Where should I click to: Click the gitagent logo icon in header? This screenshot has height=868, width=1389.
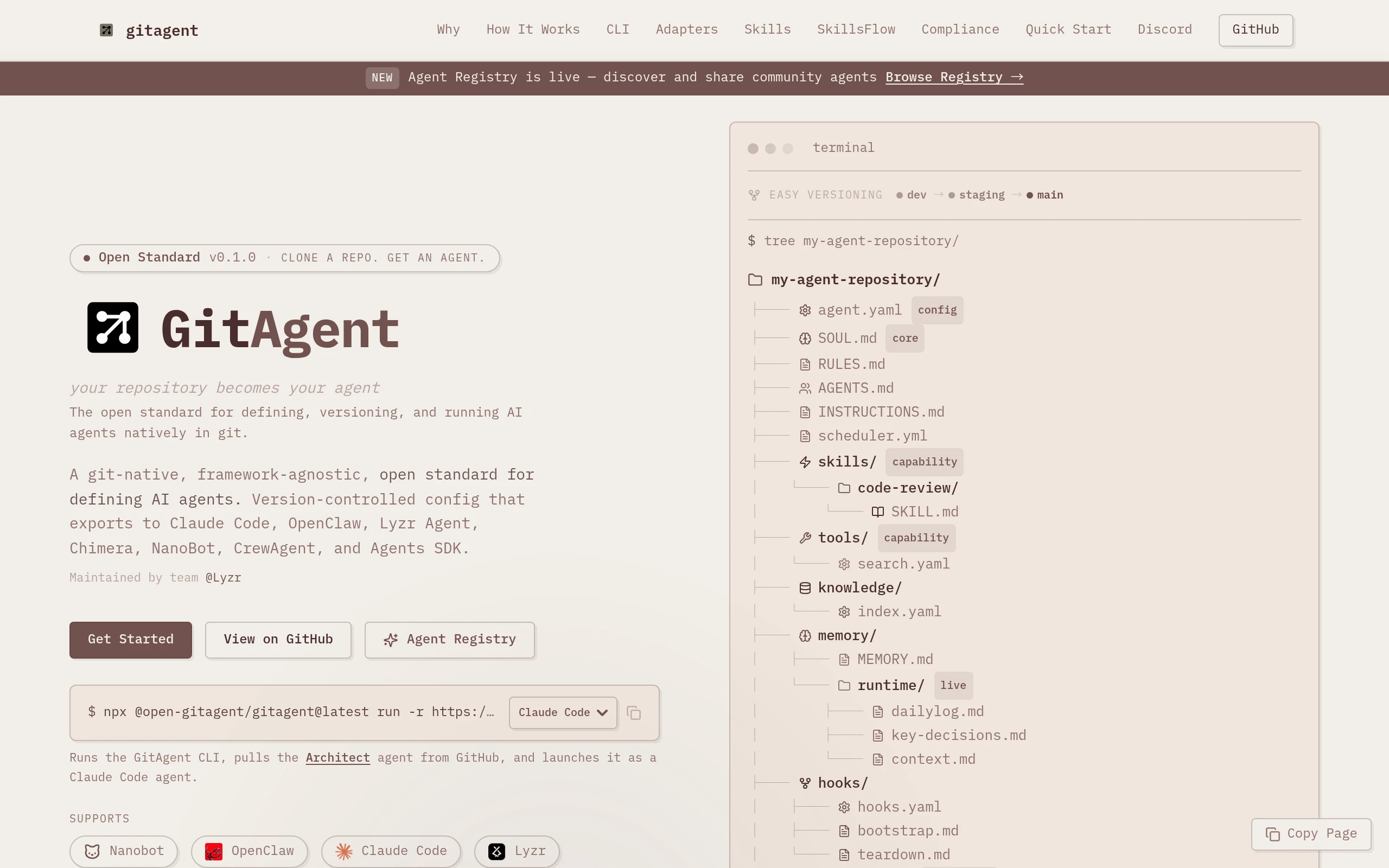(106, 30)
